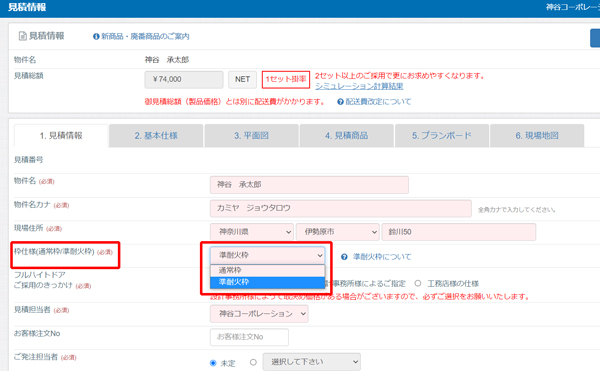
Task: Click question icon beside 準耐火枠について
Action: 344,257
